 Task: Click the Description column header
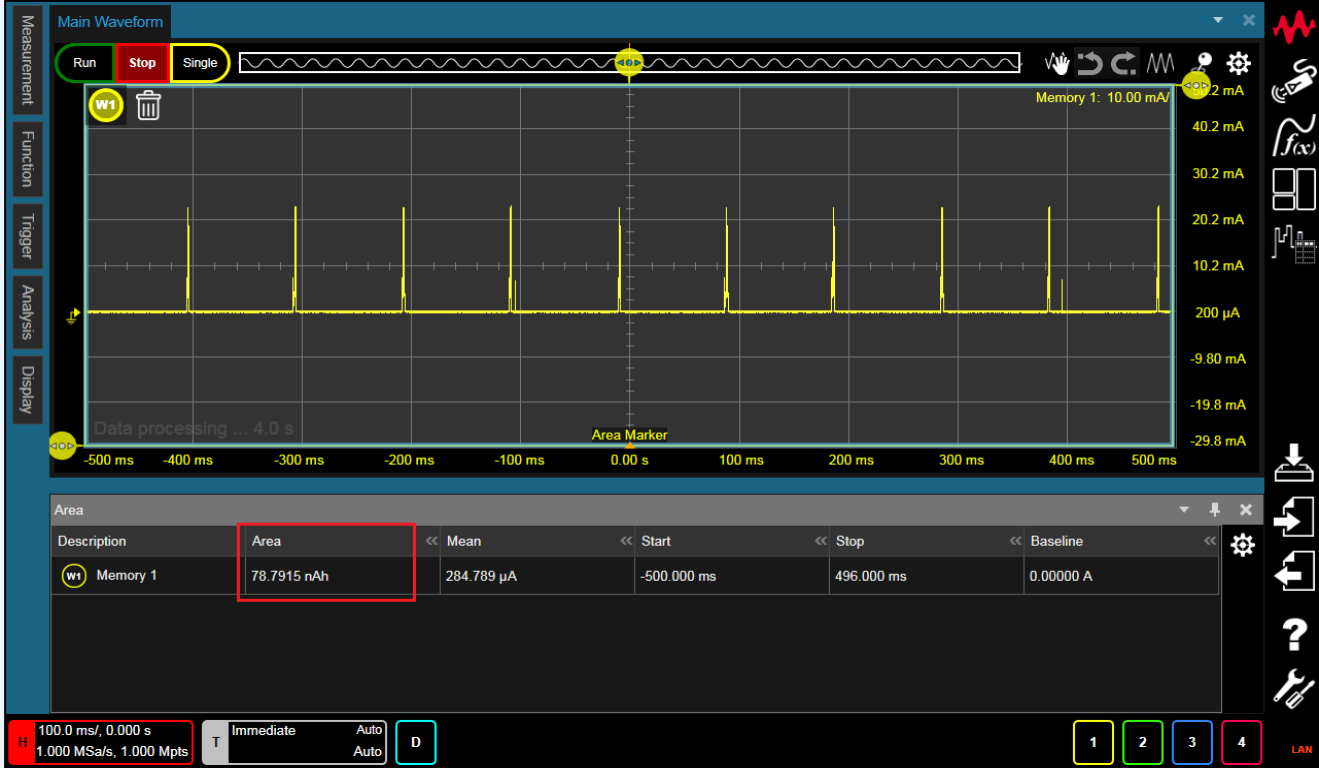pyautogui.click(x=148, y=541)
